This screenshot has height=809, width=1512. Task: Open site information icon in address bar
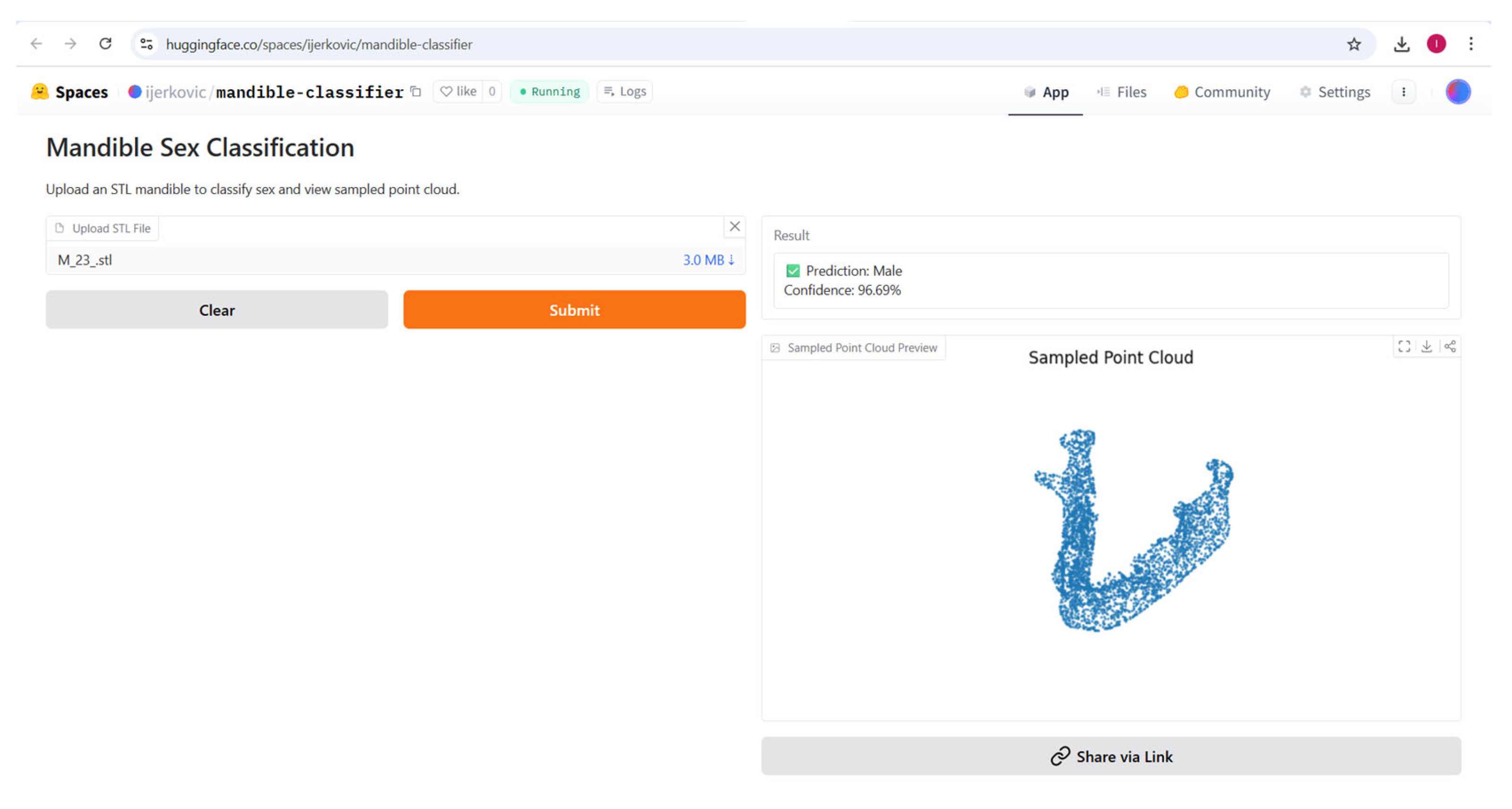pyautogui.click(x=147, y=44)
